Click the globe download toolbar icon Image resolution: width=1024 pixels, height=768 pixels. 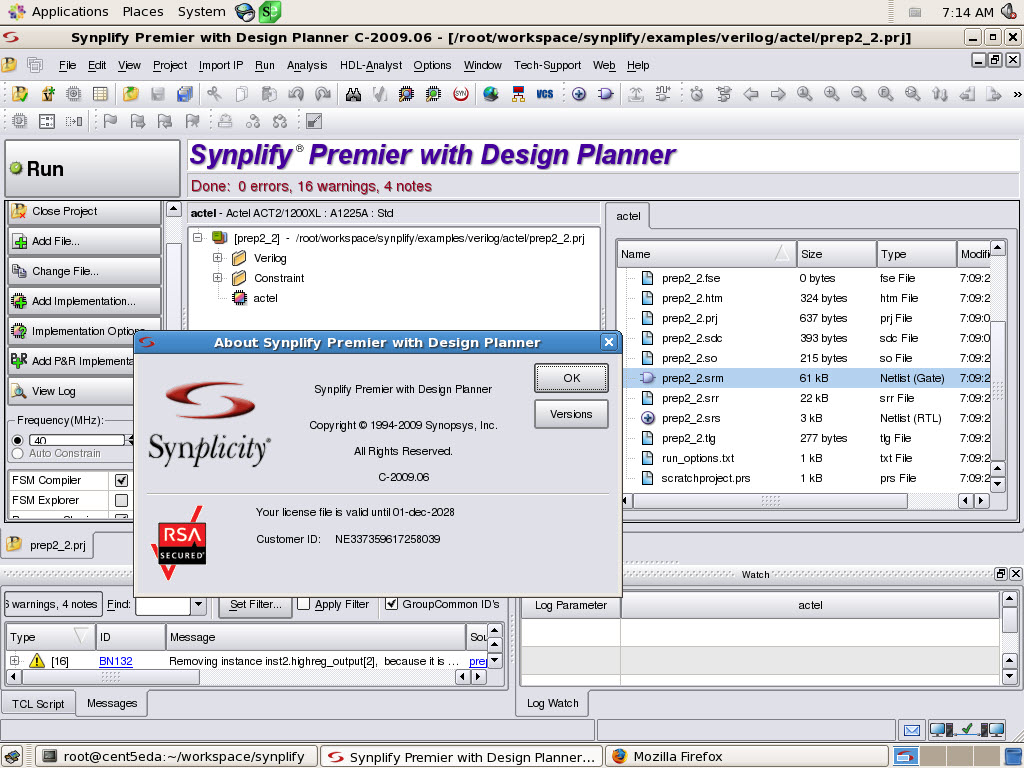click(490, 94)
